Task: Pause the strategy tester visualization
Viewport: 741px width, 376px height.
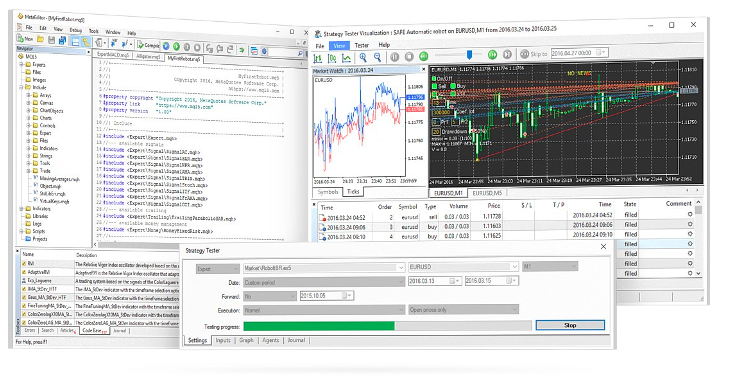Action: click(395, 57)
